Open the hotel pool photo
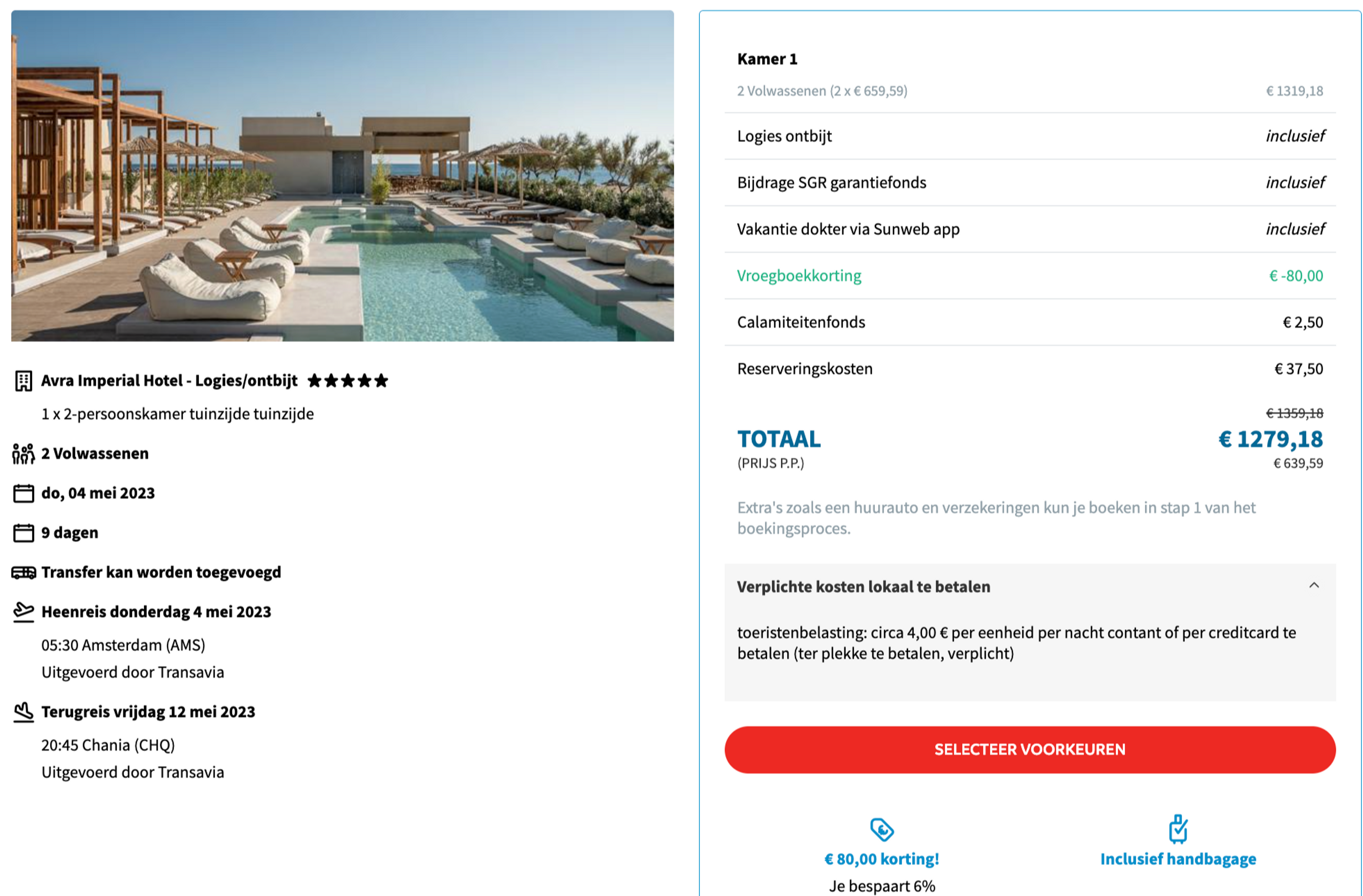Viewport: 1363px width, 896px height. pyautogui.click(x=343, y=176)
